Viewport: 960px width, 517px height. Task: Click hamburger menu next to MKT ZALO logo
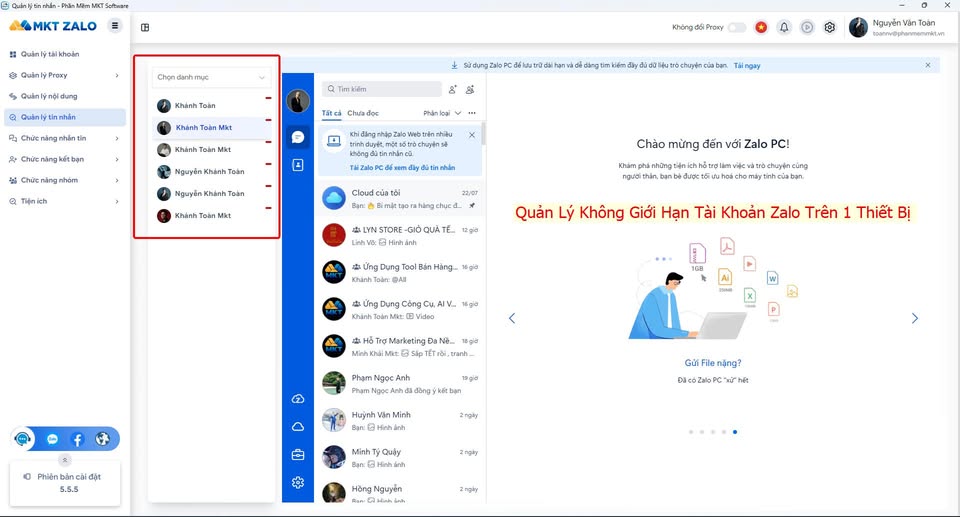pos(114,26)
